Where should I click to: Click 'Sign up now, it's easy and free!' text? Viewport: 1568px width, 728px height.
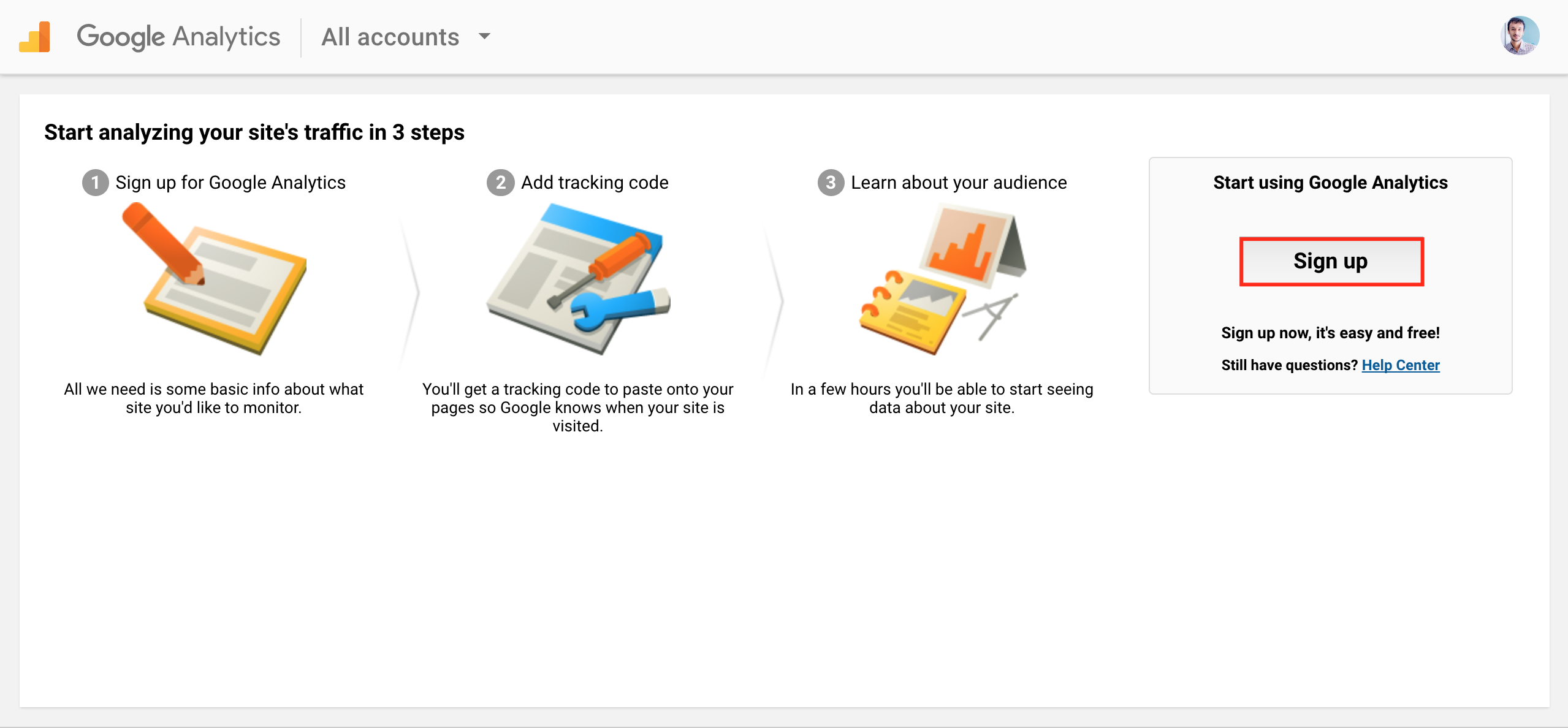(1331, 333)
